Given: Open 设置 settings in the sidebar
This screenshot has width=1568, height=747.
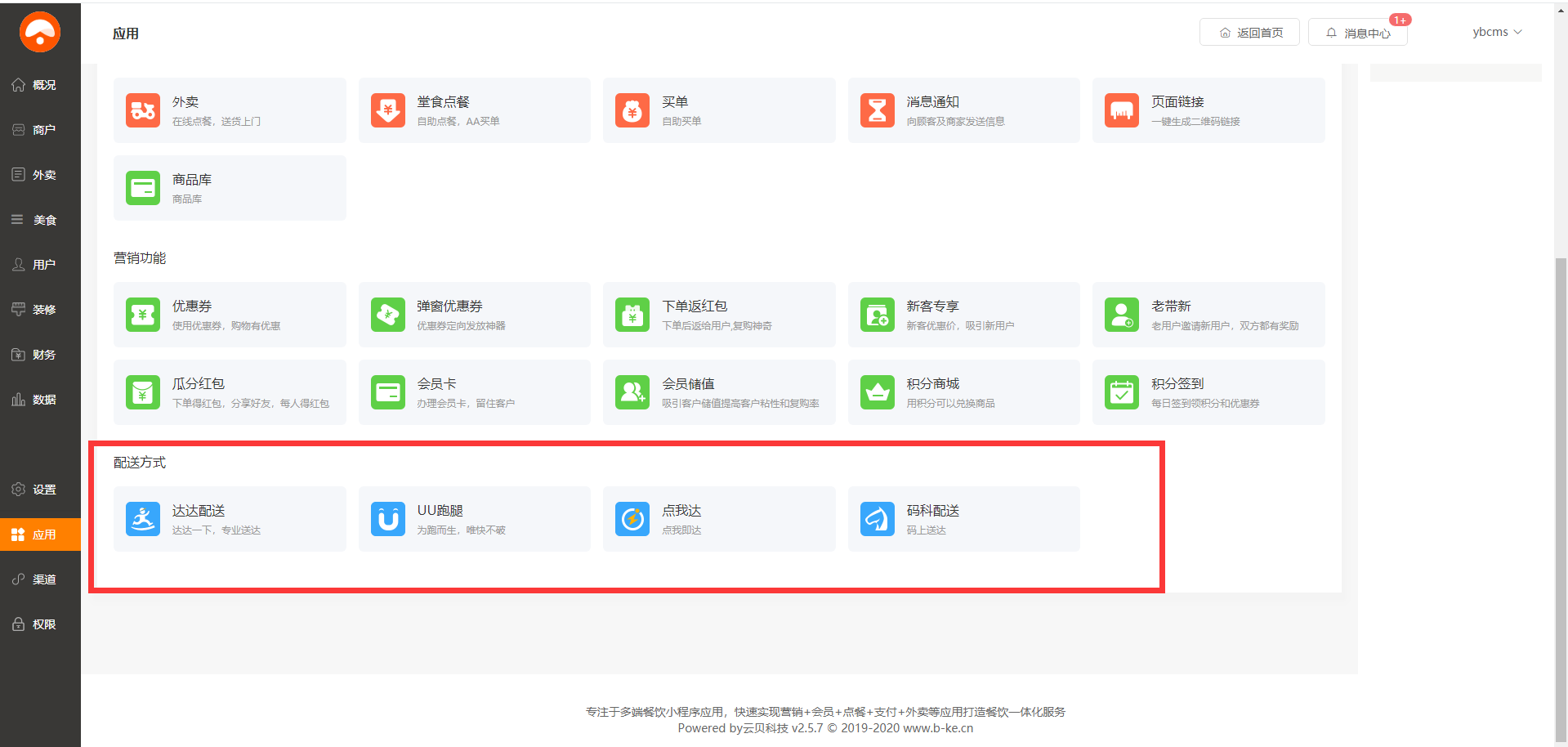Looking at the screenshot, I should (x=40, y=490).
